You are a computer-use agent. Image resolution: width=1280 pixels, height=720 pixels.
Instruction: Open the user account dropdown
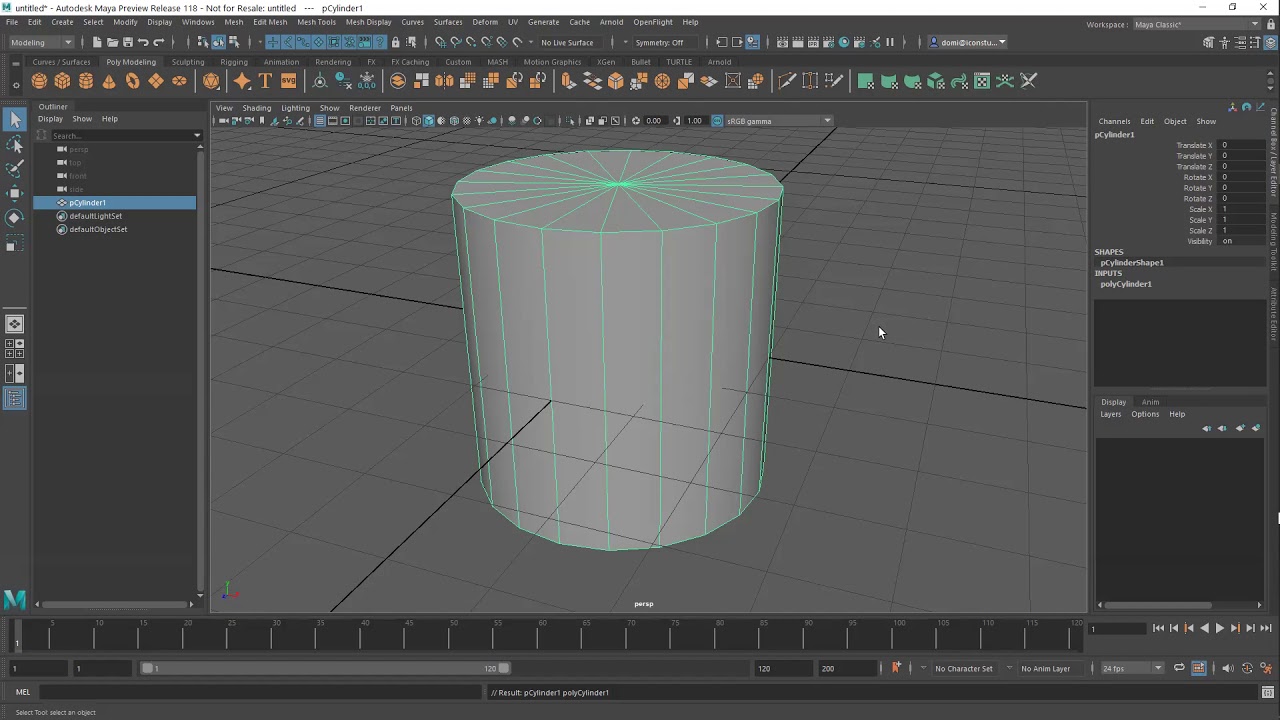(x=967, y=42)
